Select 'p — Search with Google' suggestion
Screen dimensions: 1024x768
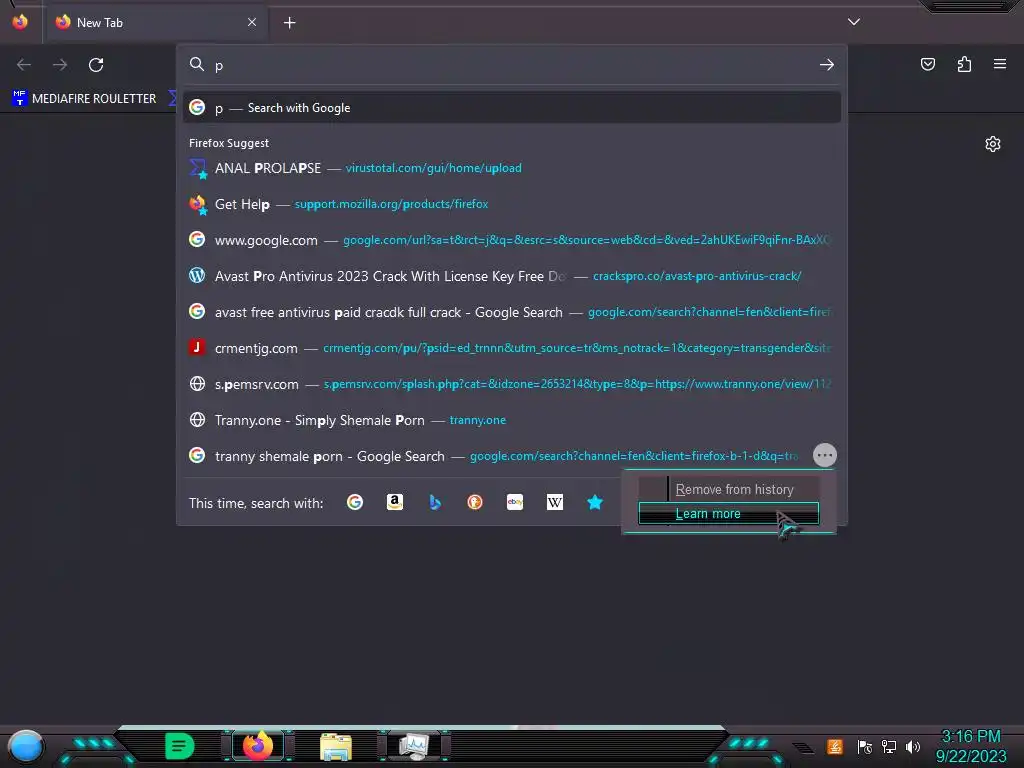512,108
